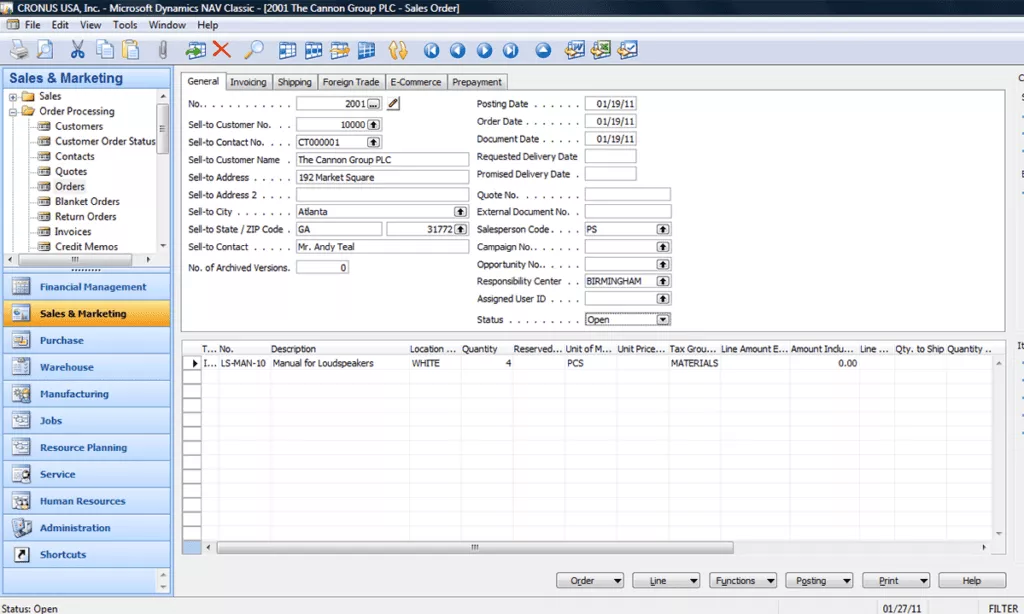Select Customers in the navigation tree
Screen dimensions: 1024x614
[78, 126]
